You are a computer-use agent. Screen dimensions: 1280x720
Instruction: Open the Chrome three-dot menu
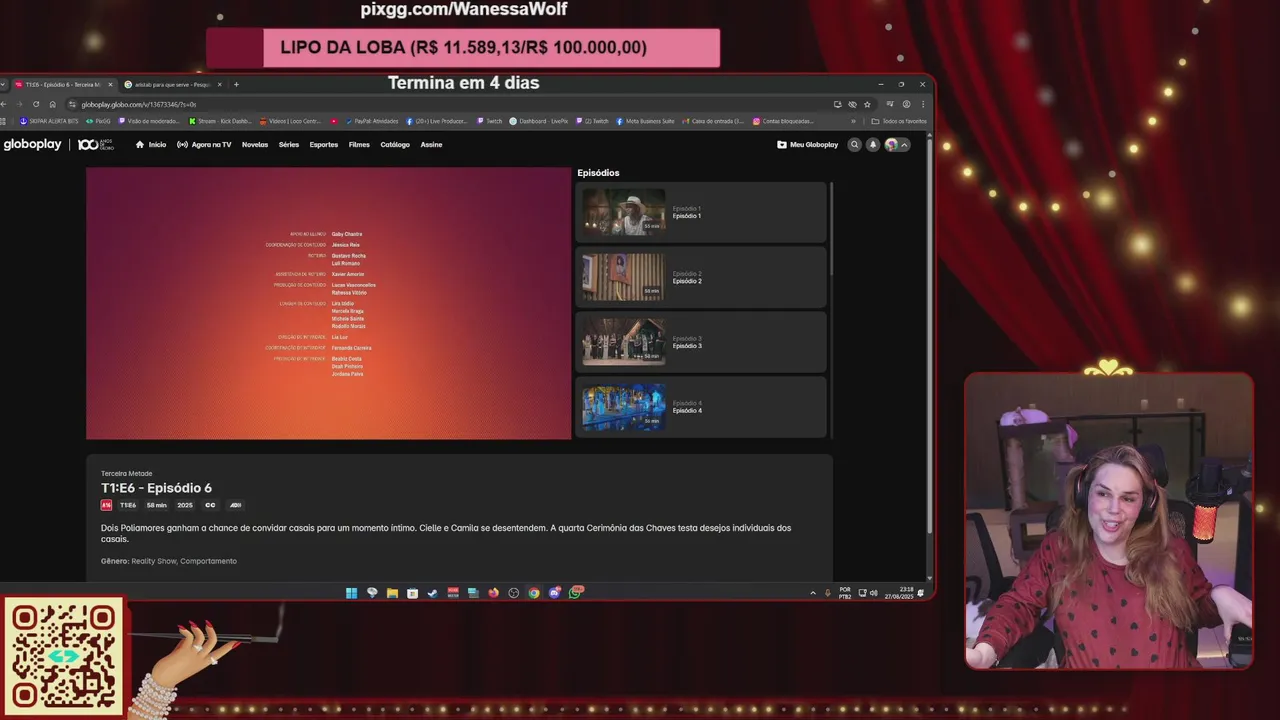coord(922,104)
